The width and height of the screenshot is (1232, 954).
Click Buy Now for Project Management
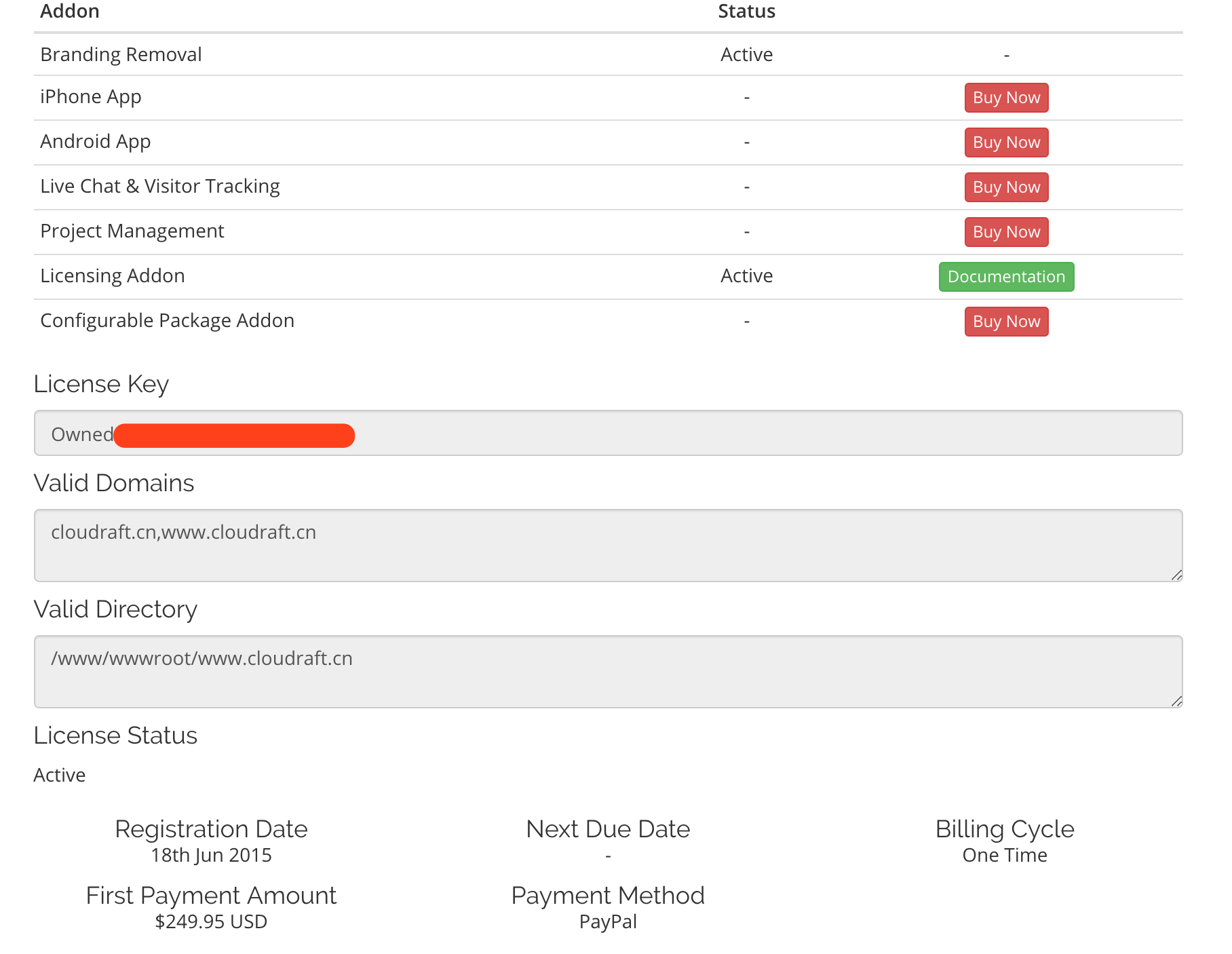tap(1006, 232)
